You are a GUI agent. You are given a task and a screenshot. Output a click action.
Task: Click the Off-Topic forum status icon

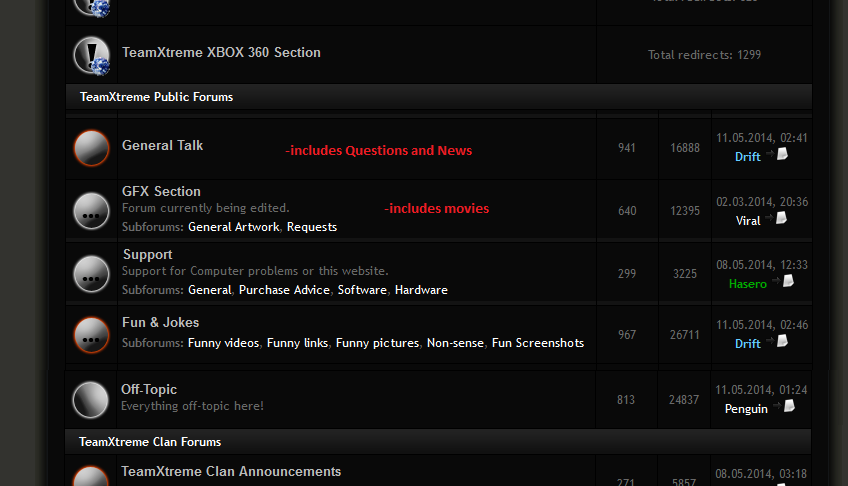click(x=90, y=400)
